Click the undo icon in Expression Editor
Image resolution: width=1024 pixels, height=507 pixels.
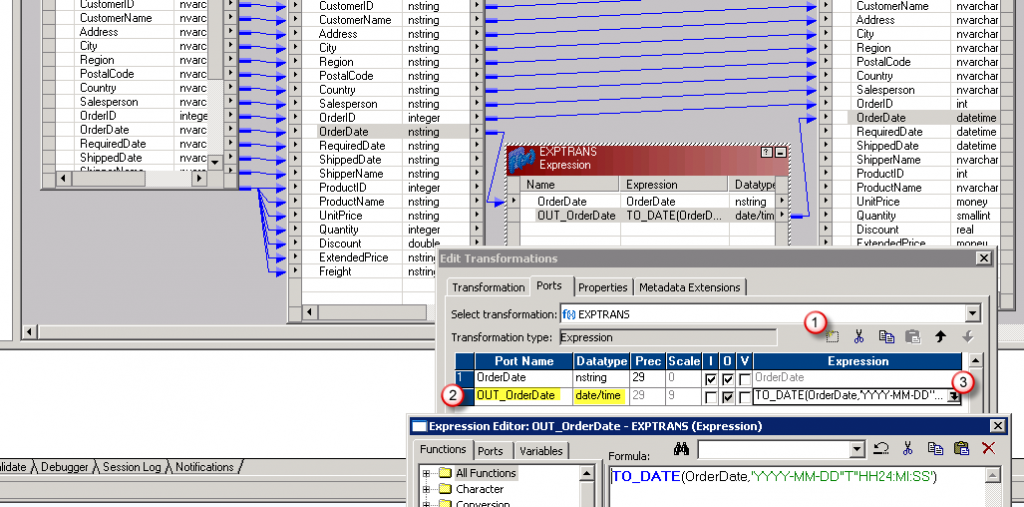point(881,449)
